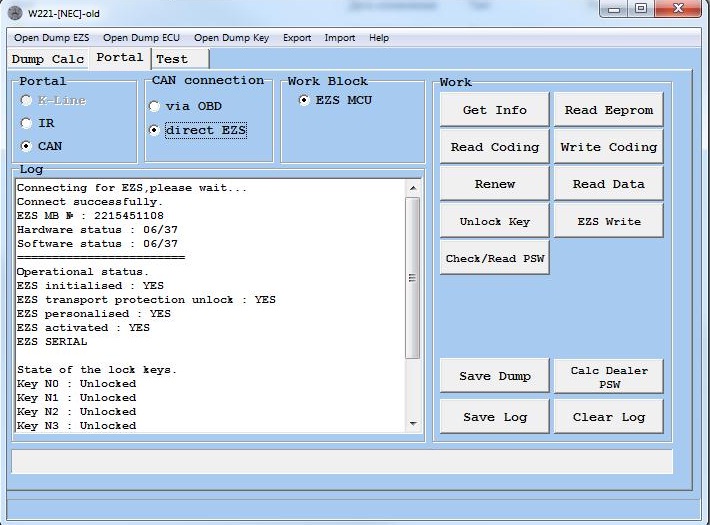The width and height of the screenshot is (710, 525).
Task: Click the 'EZS activated : YES' log line
Action: [83, 328]
